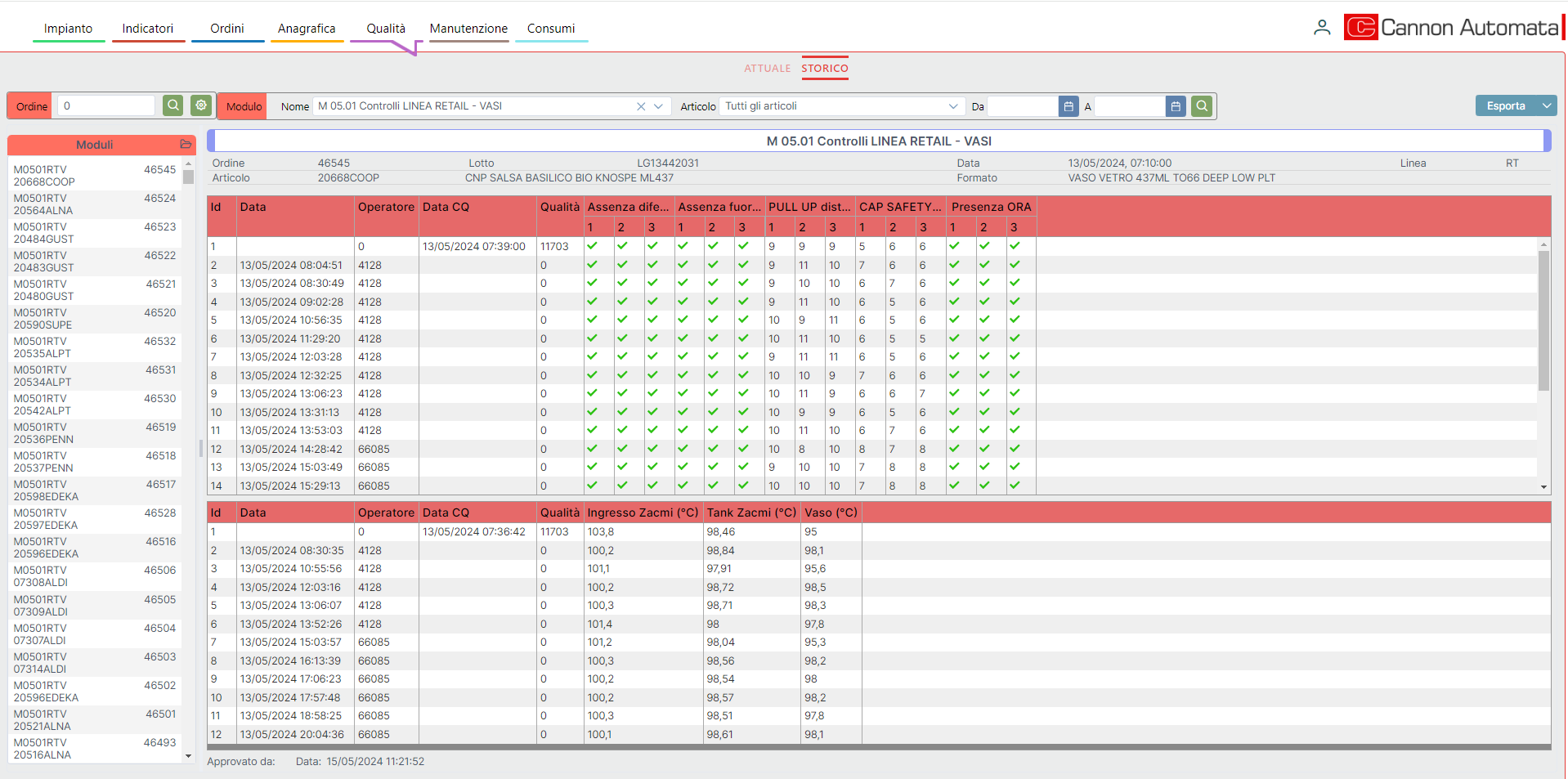Open order settings gear icon
Image resolution: width=1568 pixels, height=779 pixels.
pyautogui.click(x=200, y=105)
